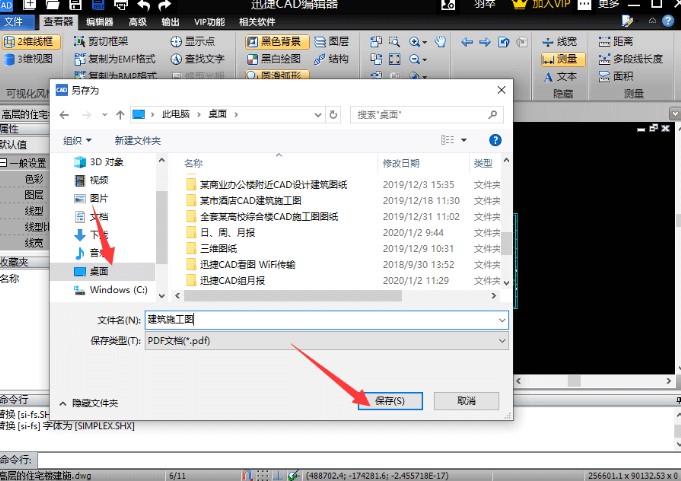The width and height of the screenshot is (681, 481).
Task: Open the 文件 menu
Action: [x=17, y=22]
